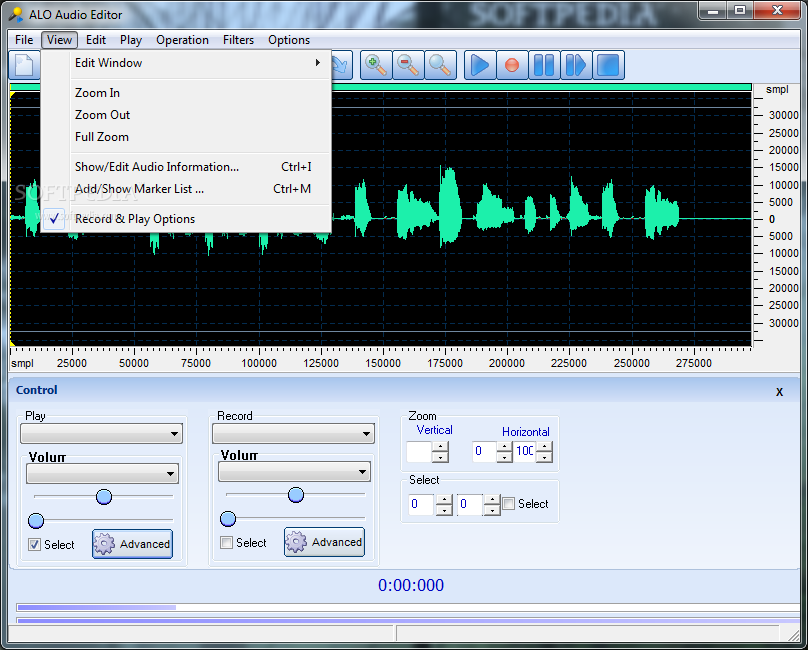Click the Play Advanced button
The height and width of the screenshot is (650, 808).
[x=132, y=544]
